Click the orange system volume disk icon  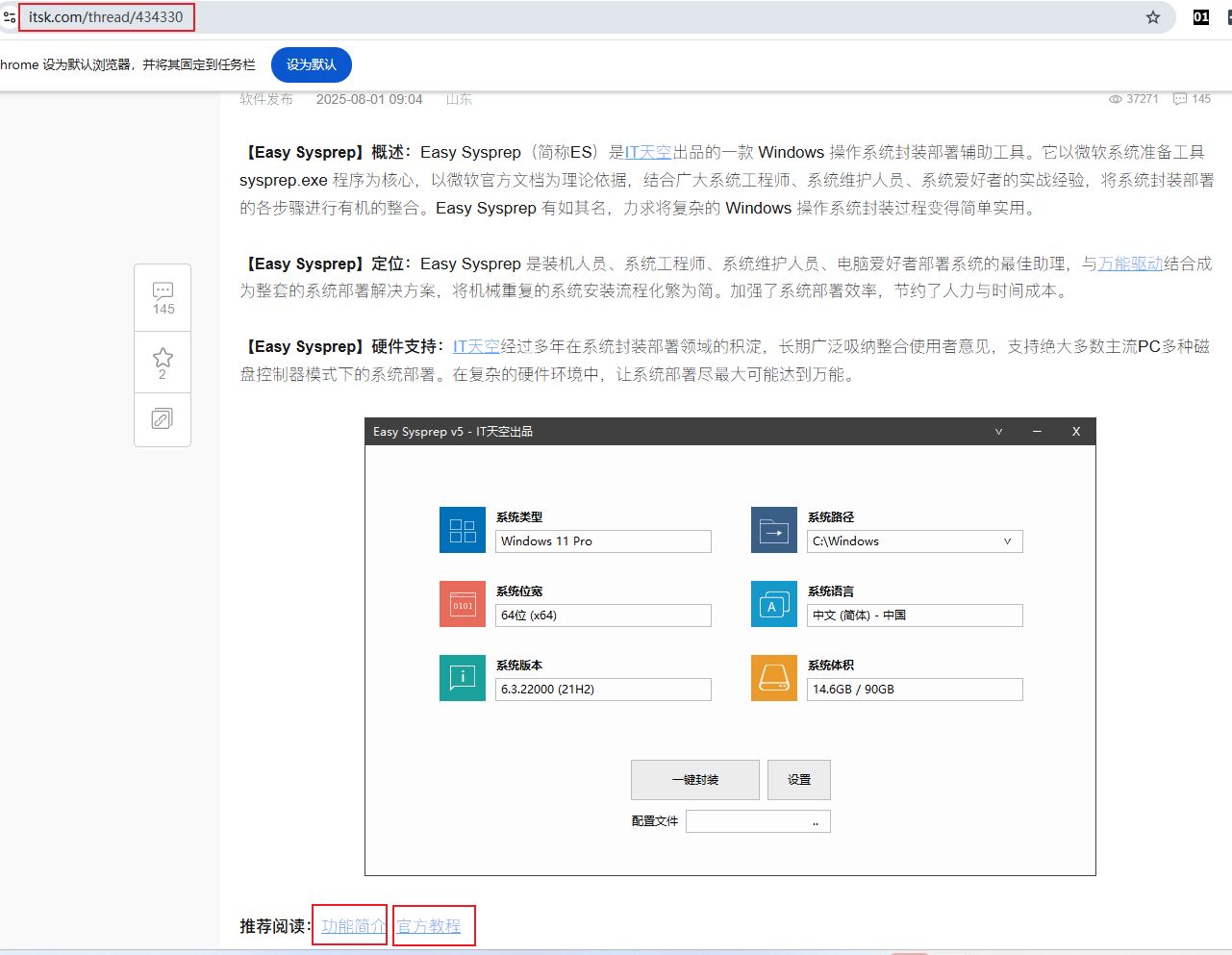[x=774, y=678]
